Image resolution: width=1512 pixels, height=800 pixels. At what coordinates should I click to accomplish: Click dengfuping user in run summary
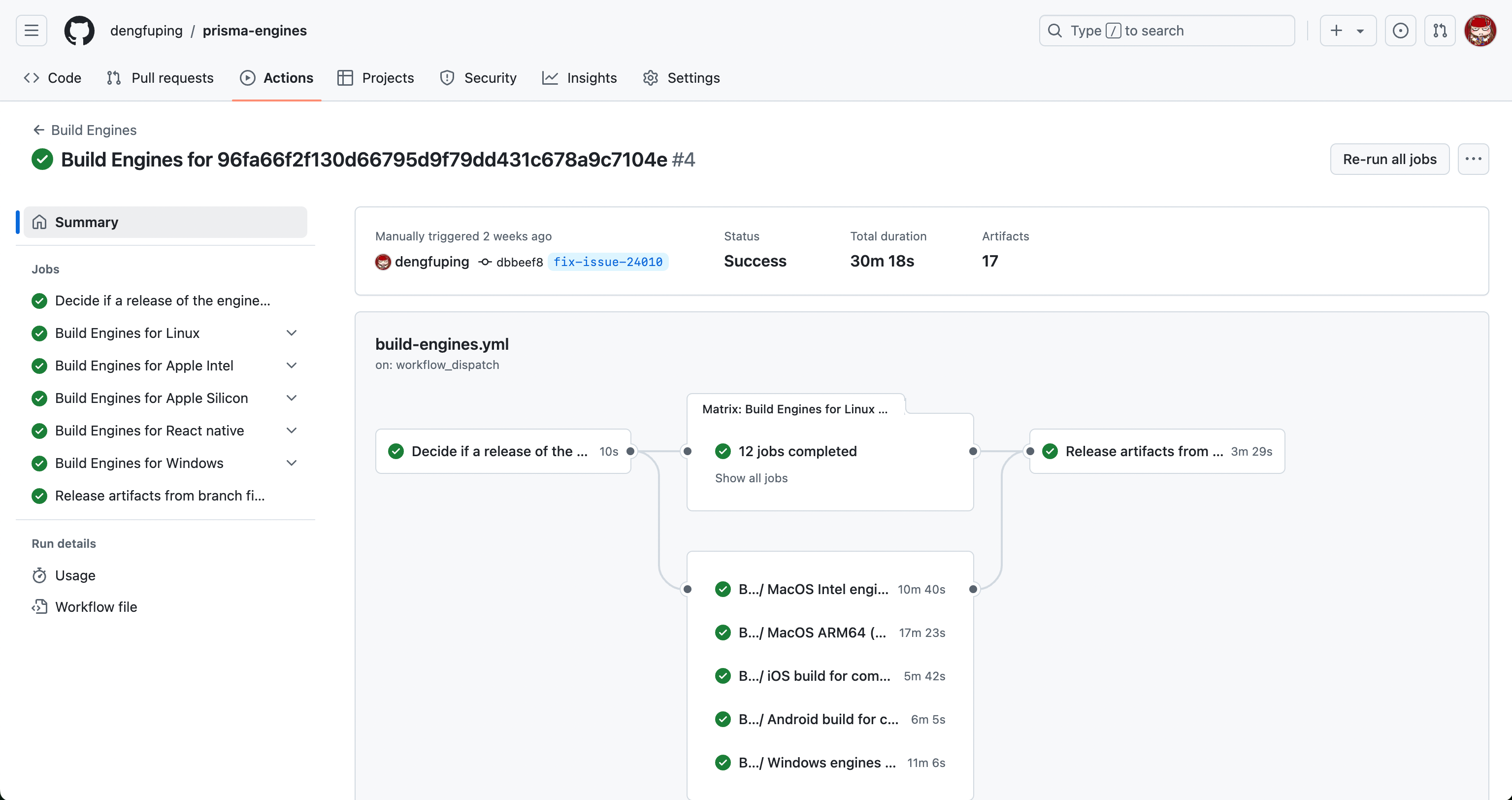pyautogui.click(x=432, y=262)
